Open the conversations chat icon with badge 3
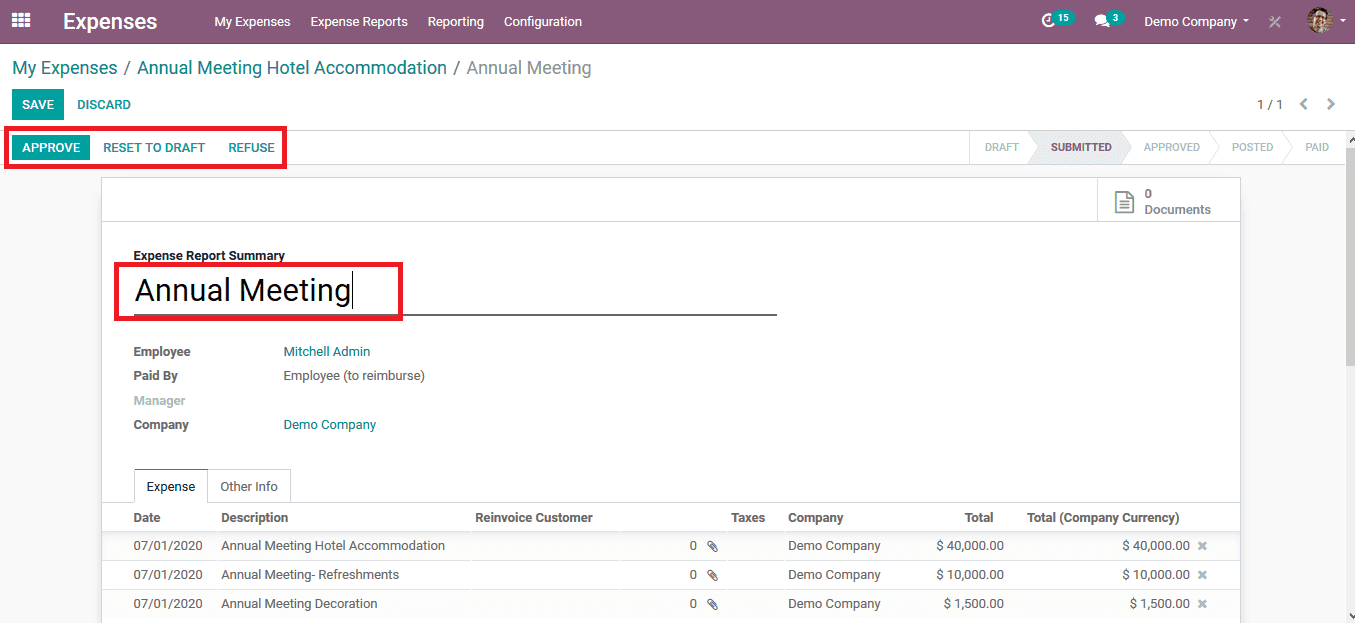1355x623 pixels. pyautogui.click(x=1107, y=20)
